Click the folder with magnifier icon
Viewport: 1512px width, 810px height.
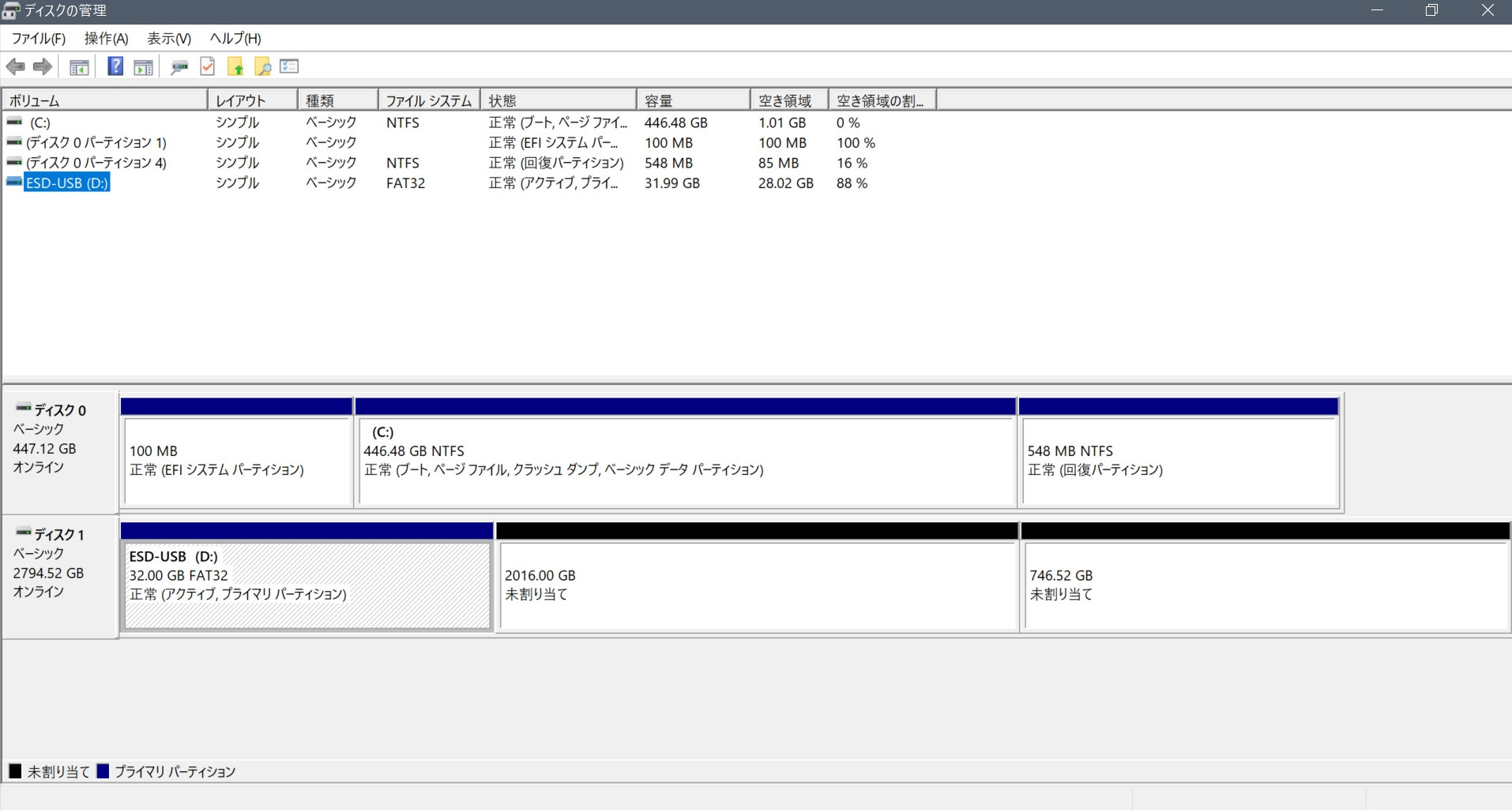point(263,67)
